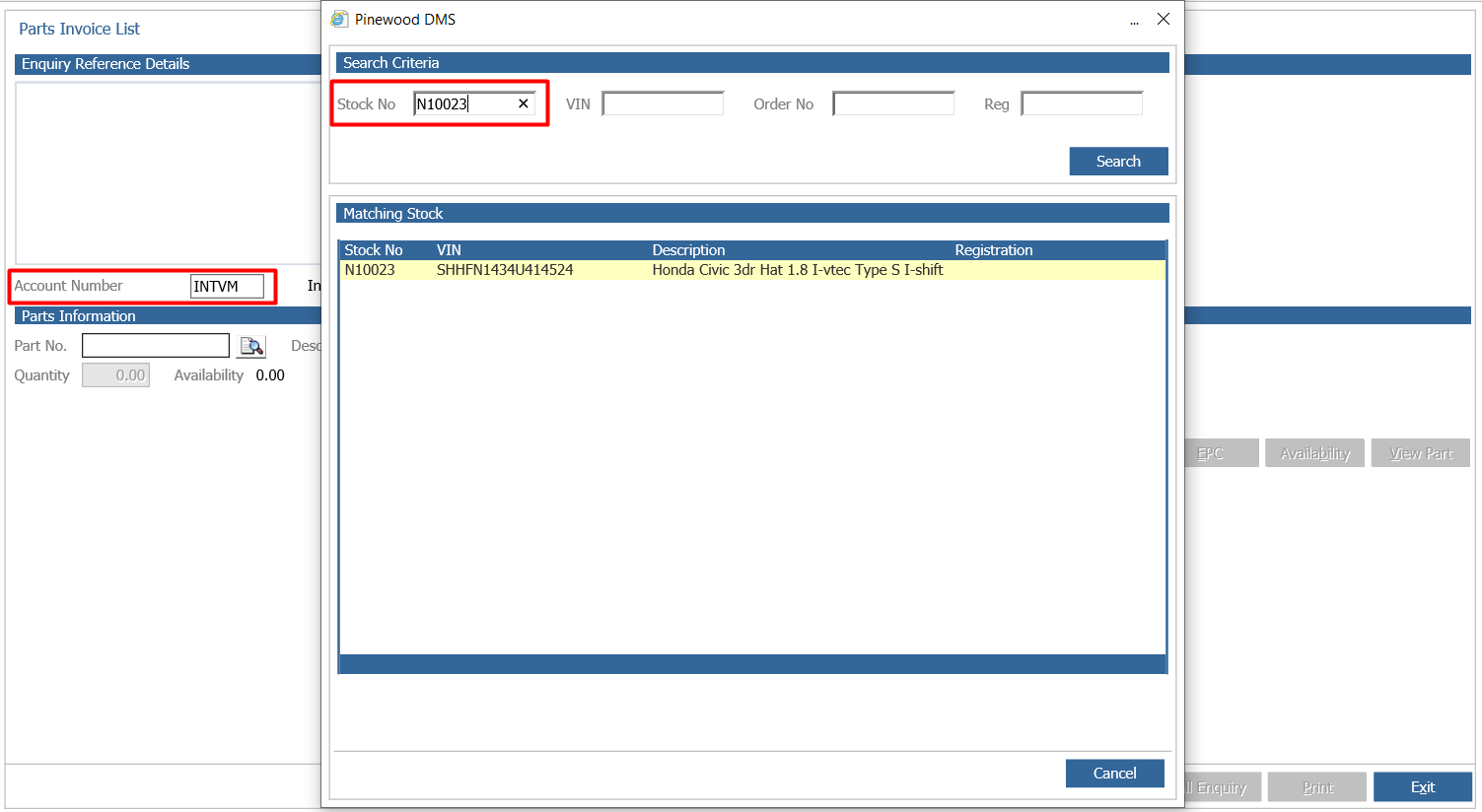Select stock row N10023
The height and width of the screenshot is (812, 1482).
coord(752,270)
